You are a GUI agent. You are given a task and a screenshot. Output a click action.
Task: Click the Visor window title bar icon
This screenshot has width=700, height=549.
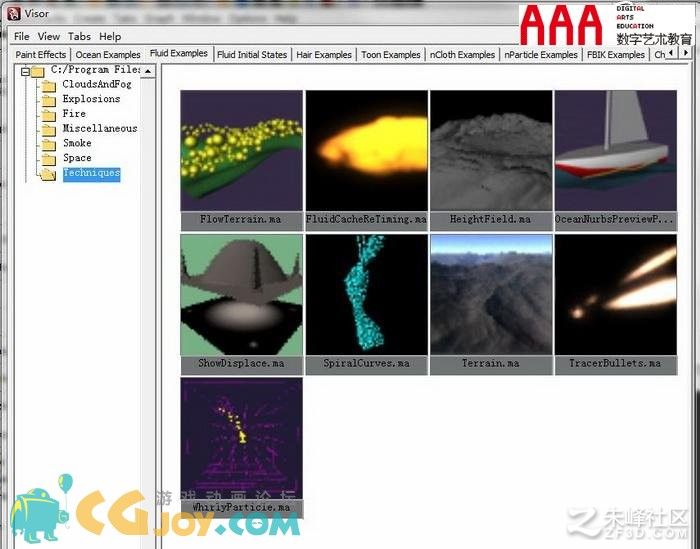(14, 14)
